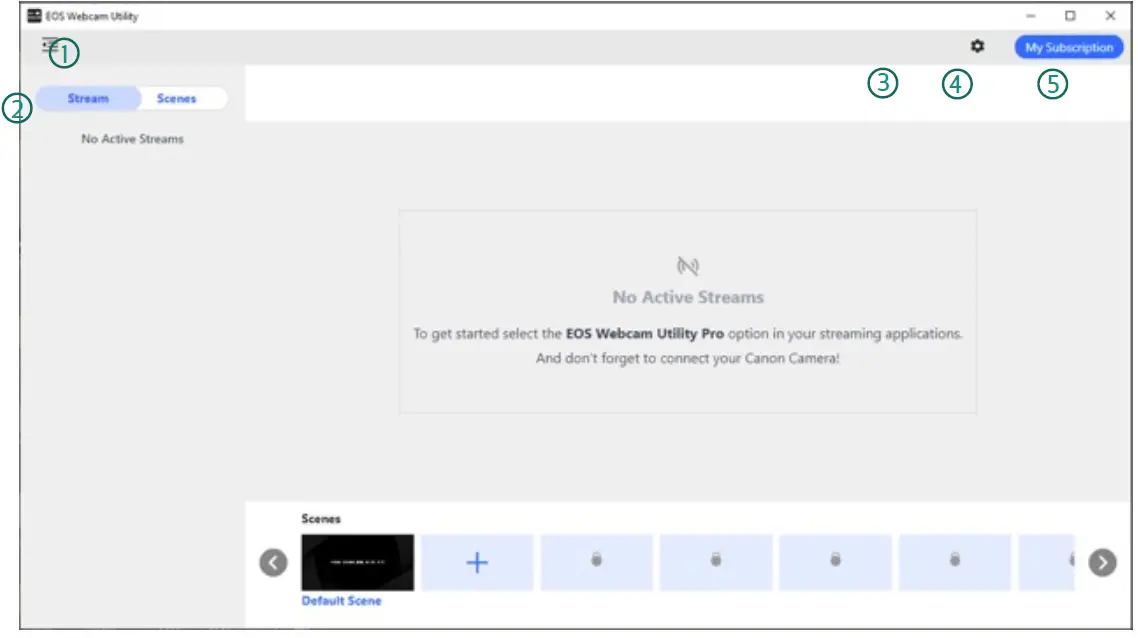Click the No Active Streams sidebar entry
This screenshot has width=1138, height=638.
pyautogui.click(x=132, y=138)
